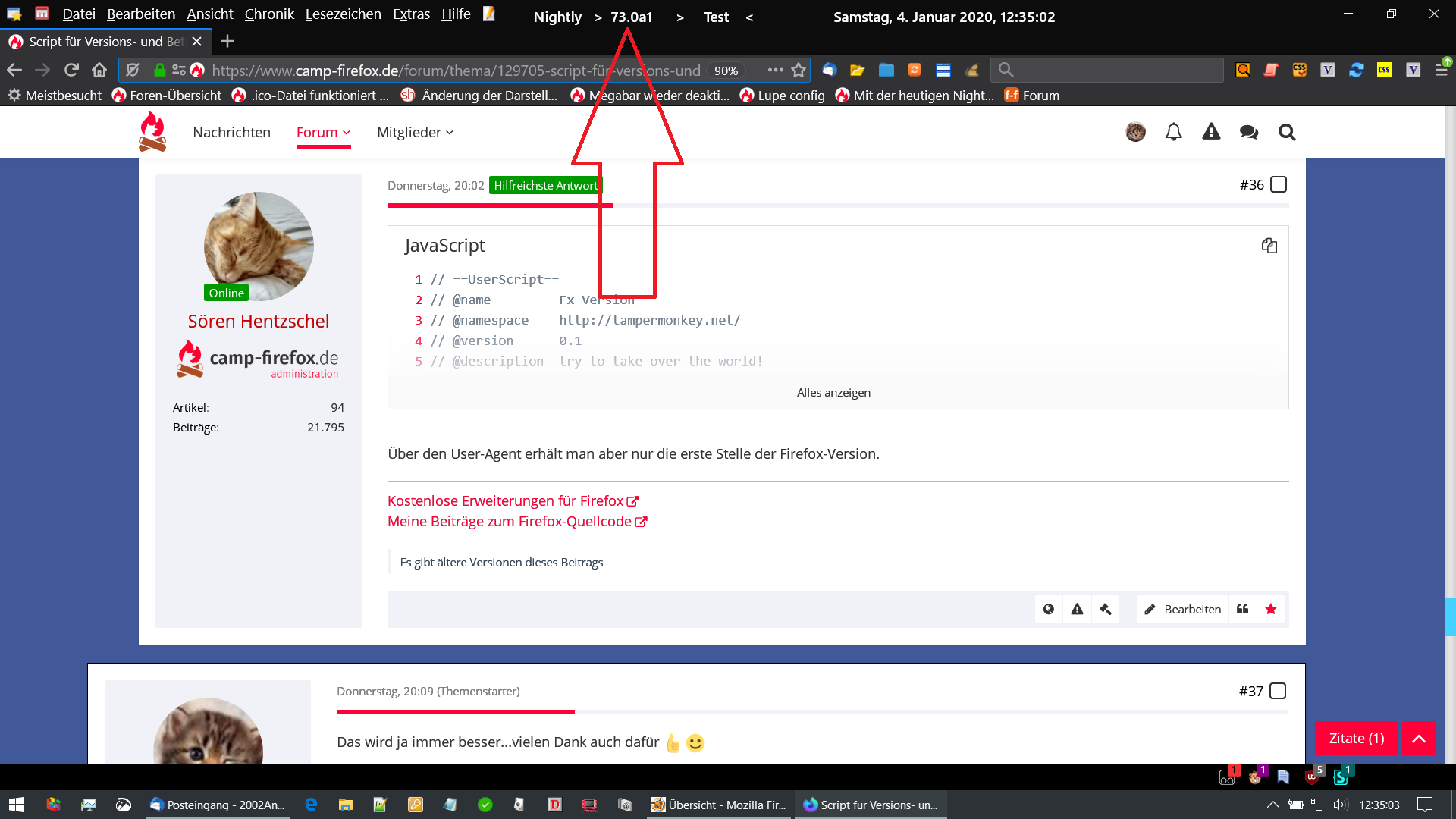Click the Bearbeiten button on post #36
Screen dimensions: 1456x819
click(1182, 609)
